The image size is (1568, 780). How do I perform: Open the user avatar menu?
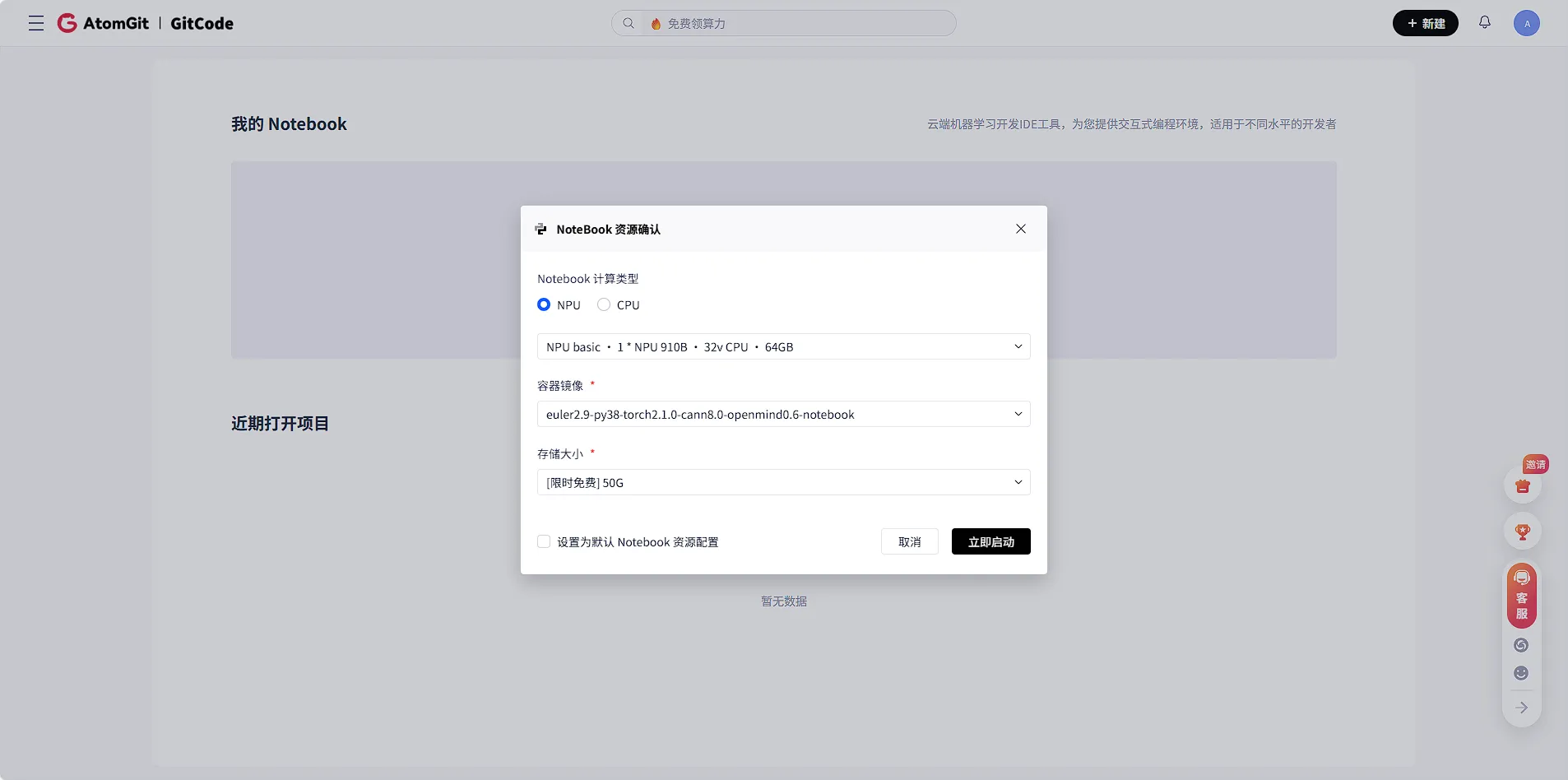[x=1528, y=23]
